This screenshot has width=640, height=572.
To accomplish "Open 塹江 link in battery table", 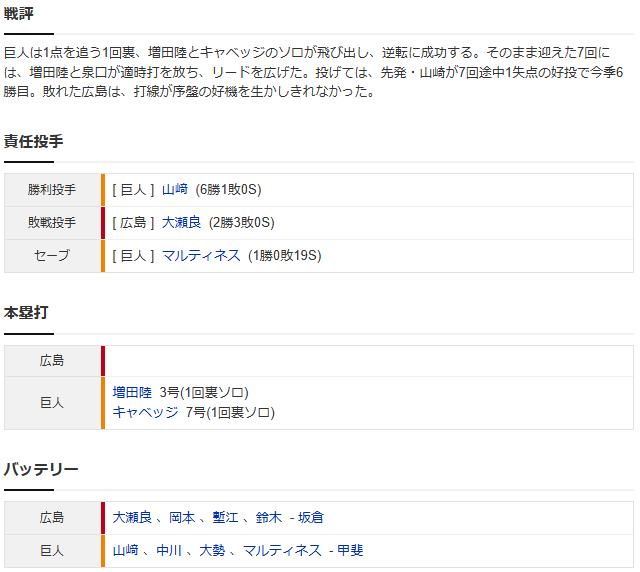I will pyautogui.click(x=225, y=517).
